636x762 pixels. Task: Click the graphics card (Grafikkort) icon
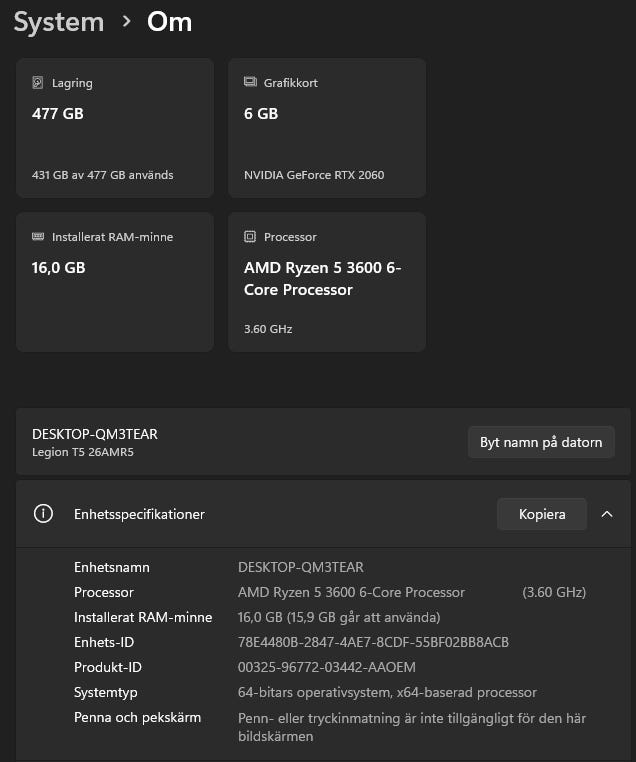pos(250,83)
